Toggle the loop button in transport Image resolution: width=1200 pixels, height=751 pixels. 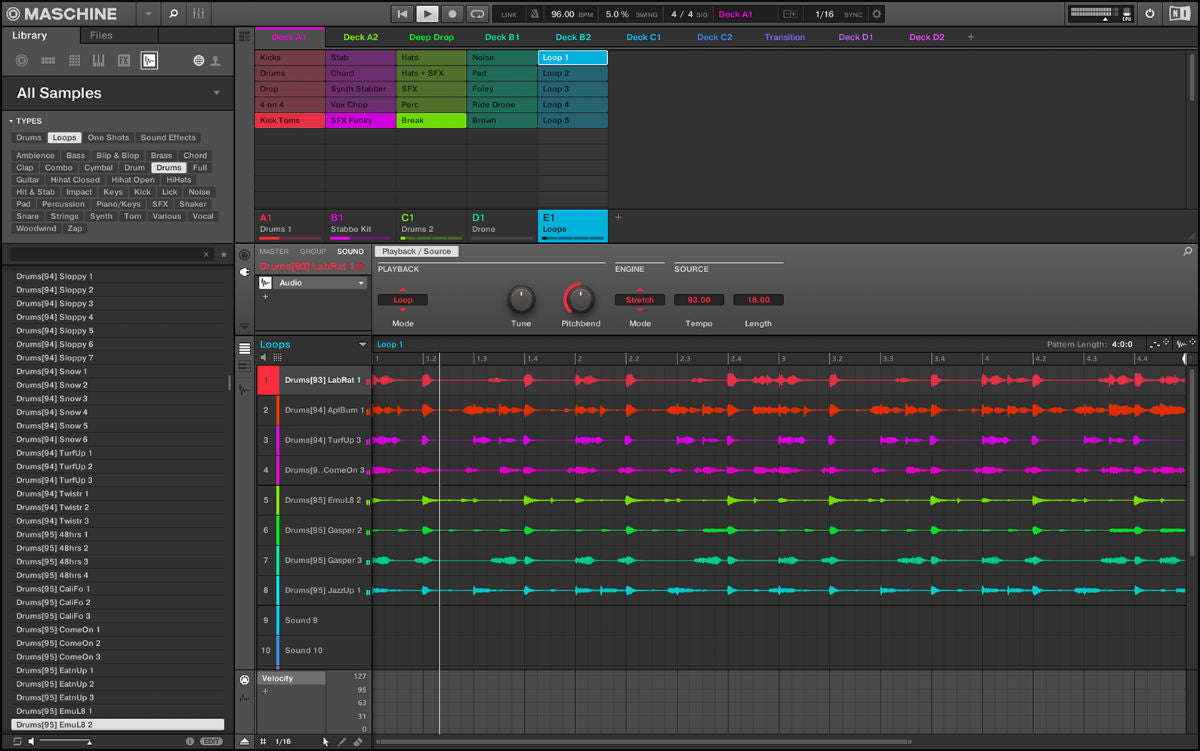pos(477,14)
